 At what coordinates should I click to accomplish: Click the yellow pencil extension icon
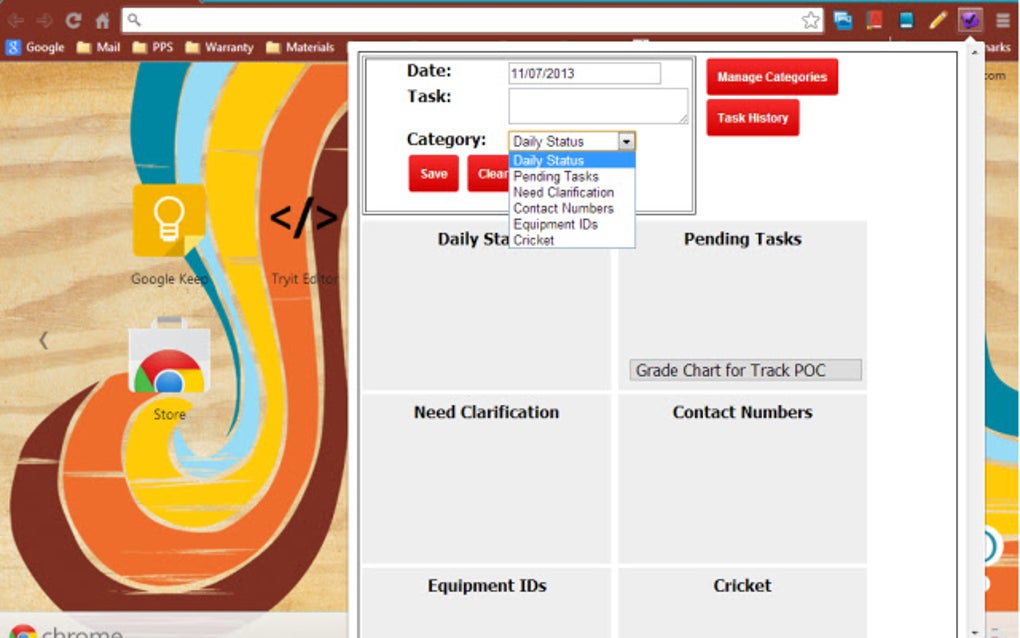pyautogui.click(x=937, y=21)
